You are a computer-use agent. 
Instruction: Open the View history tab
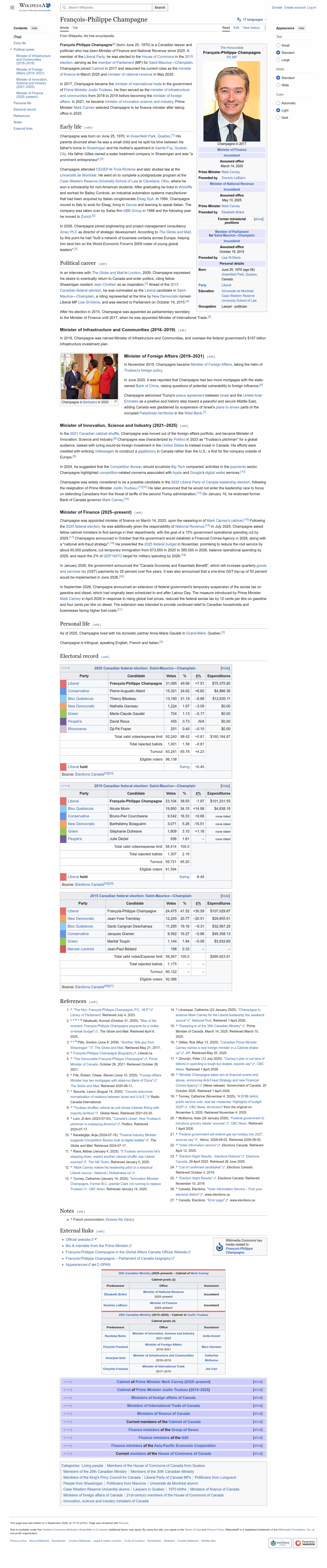pos(251,27)
